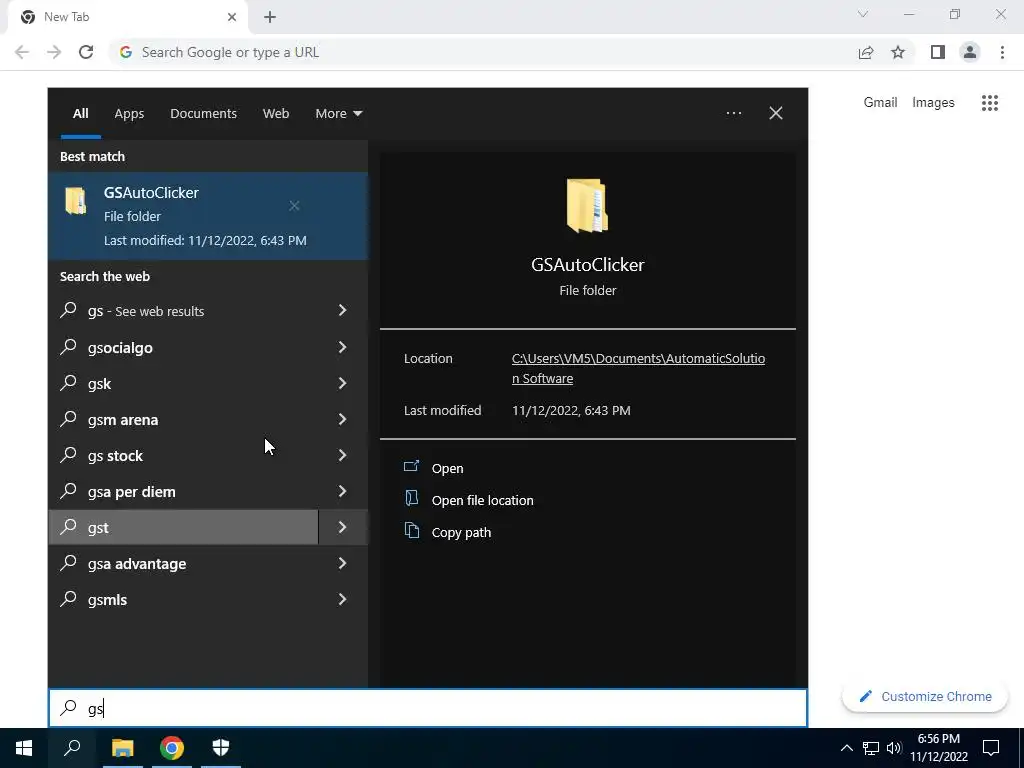Open network status tray icon
Viewport: 1024px width, 768px height.
point(871,748)
